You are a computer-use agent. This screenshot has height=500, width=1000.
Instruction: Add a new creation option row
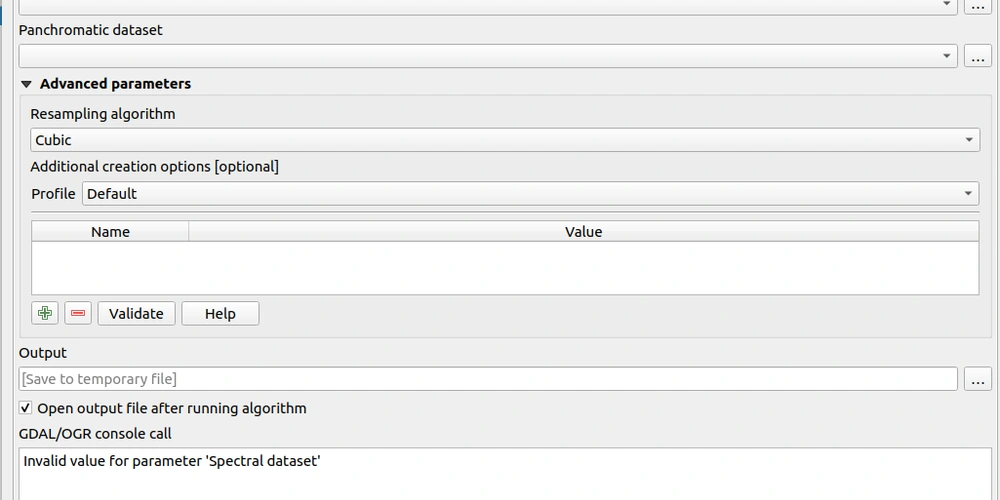coord(44,314)
